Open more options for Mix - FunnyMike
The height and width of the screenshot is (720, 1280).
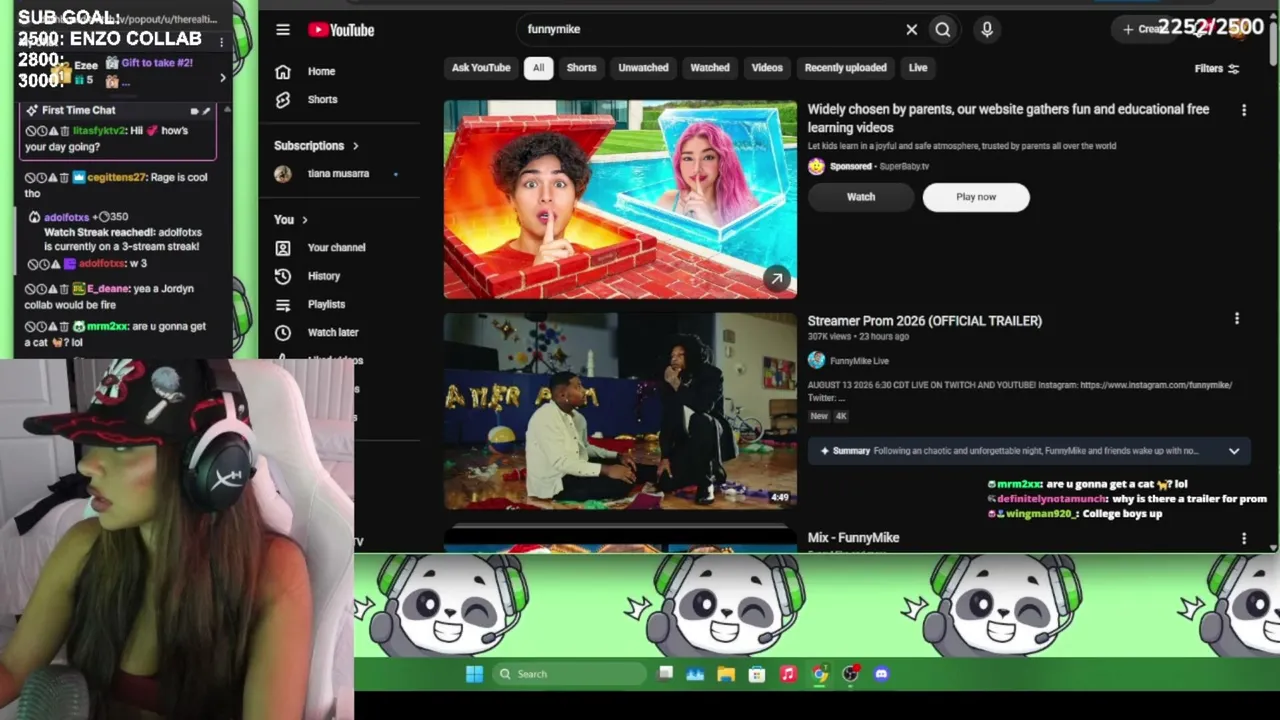click(1244, 538)
